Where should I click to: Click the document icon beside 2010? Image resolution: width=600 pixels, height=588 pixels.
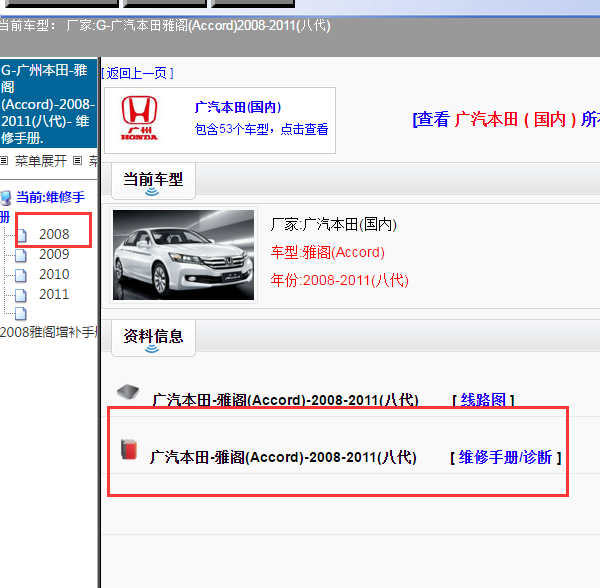(x=21, y=275)
